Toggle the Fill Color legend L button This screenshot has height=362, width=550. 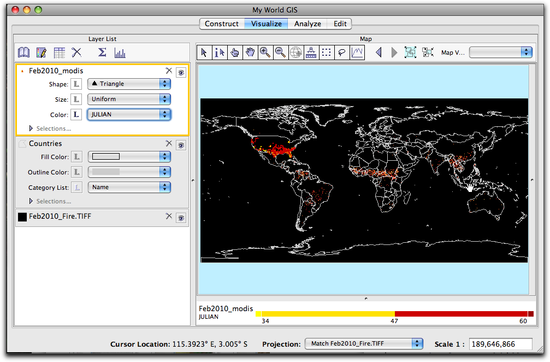pyautogui.click(x=76, y=156)
